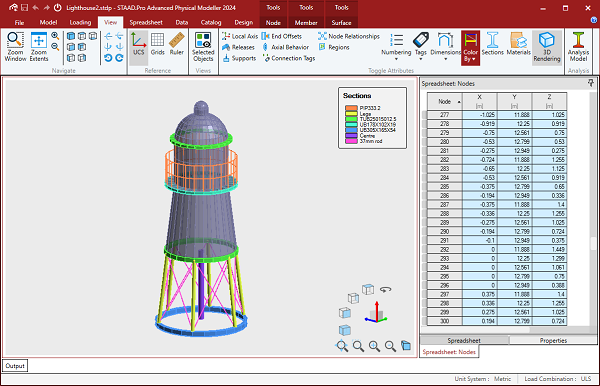Open the Properties tab below the spreadsheet
The width and height of the screenshot is (600, 386).
(553, 340)
